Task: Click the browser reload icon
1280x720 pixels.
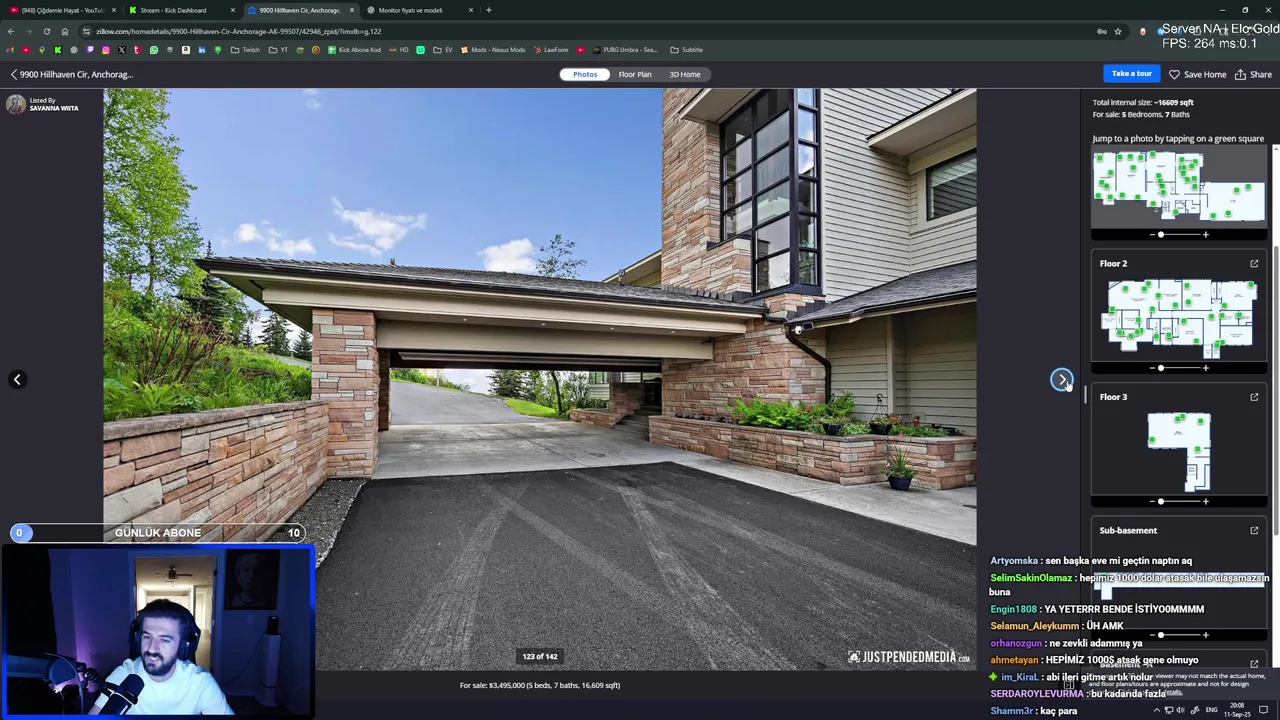Action: 46,31
